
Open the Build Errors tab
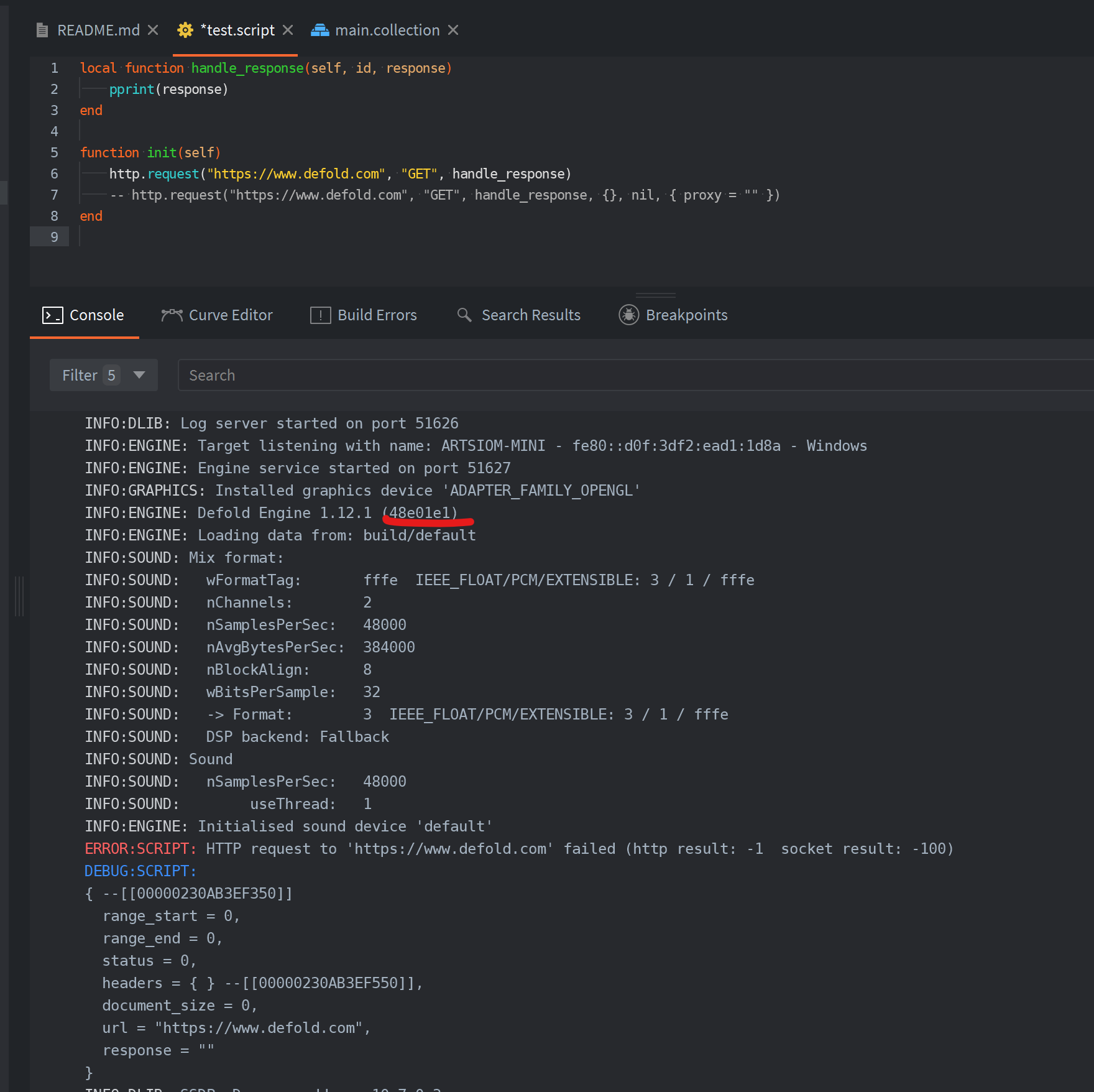click(x=377, y=315)
